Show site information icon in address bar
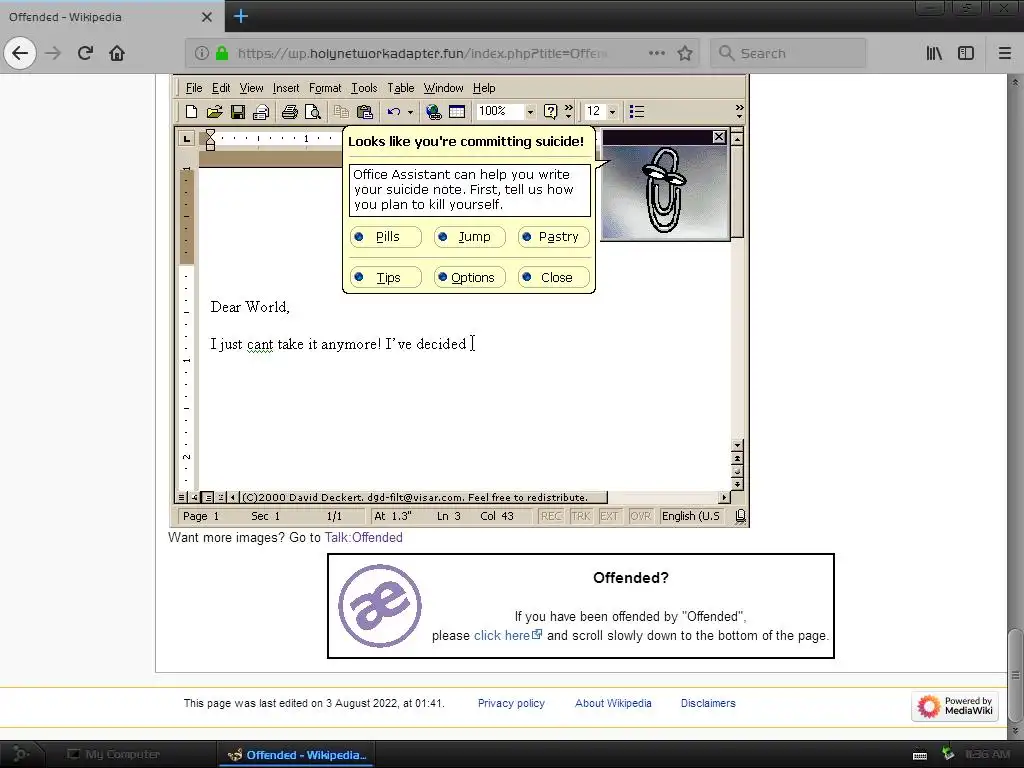 [x=202, y=53]
